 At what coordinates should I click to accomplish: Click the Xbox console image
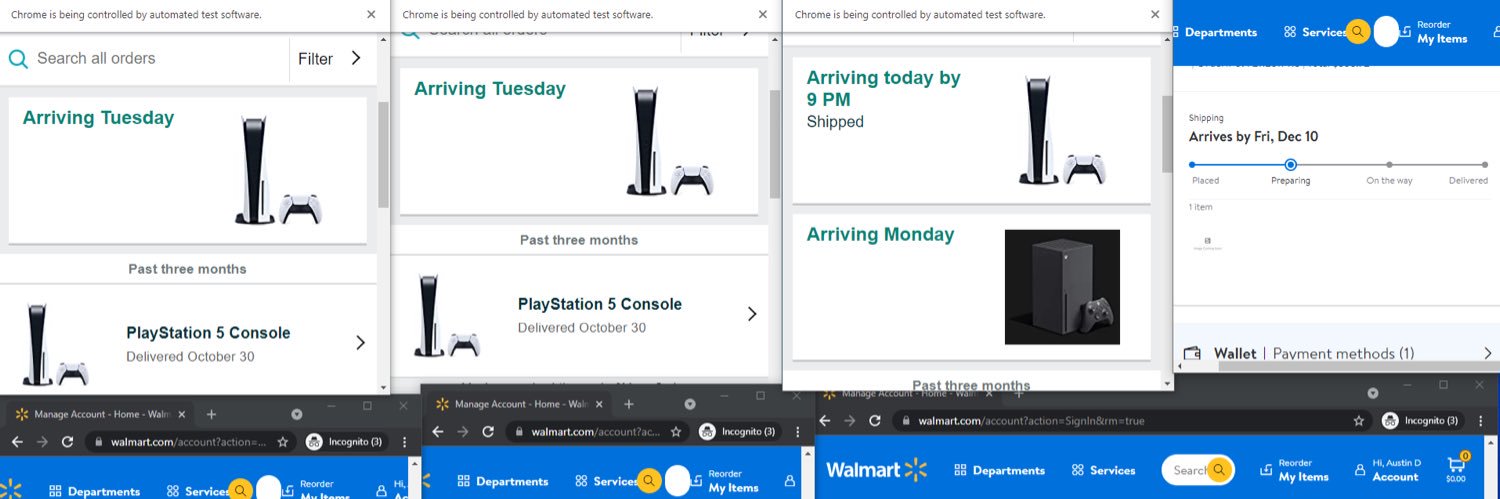tap(1062, 287)
